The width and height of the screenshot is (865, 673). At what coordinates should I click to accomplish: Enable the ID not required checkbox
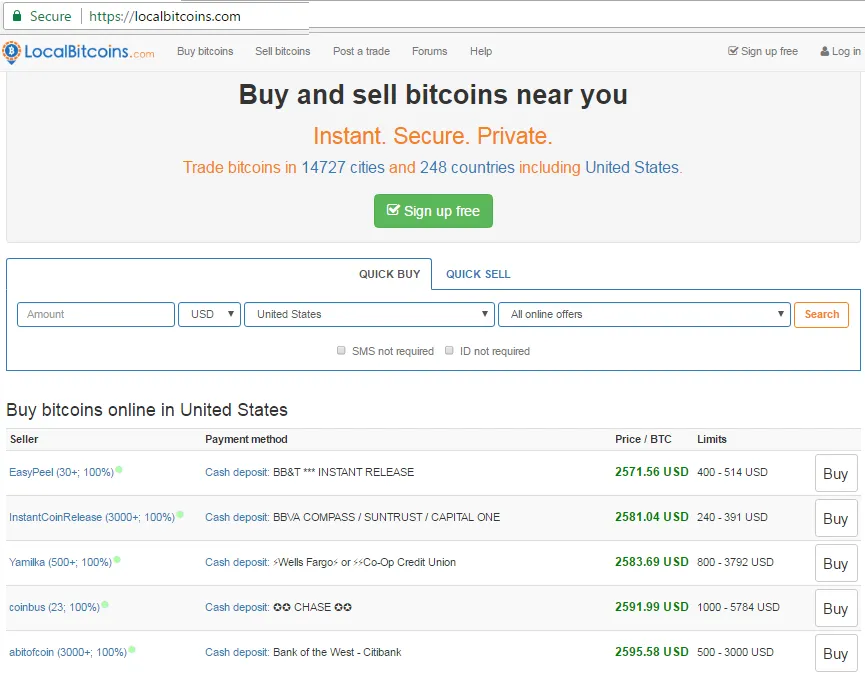point(449,350)
